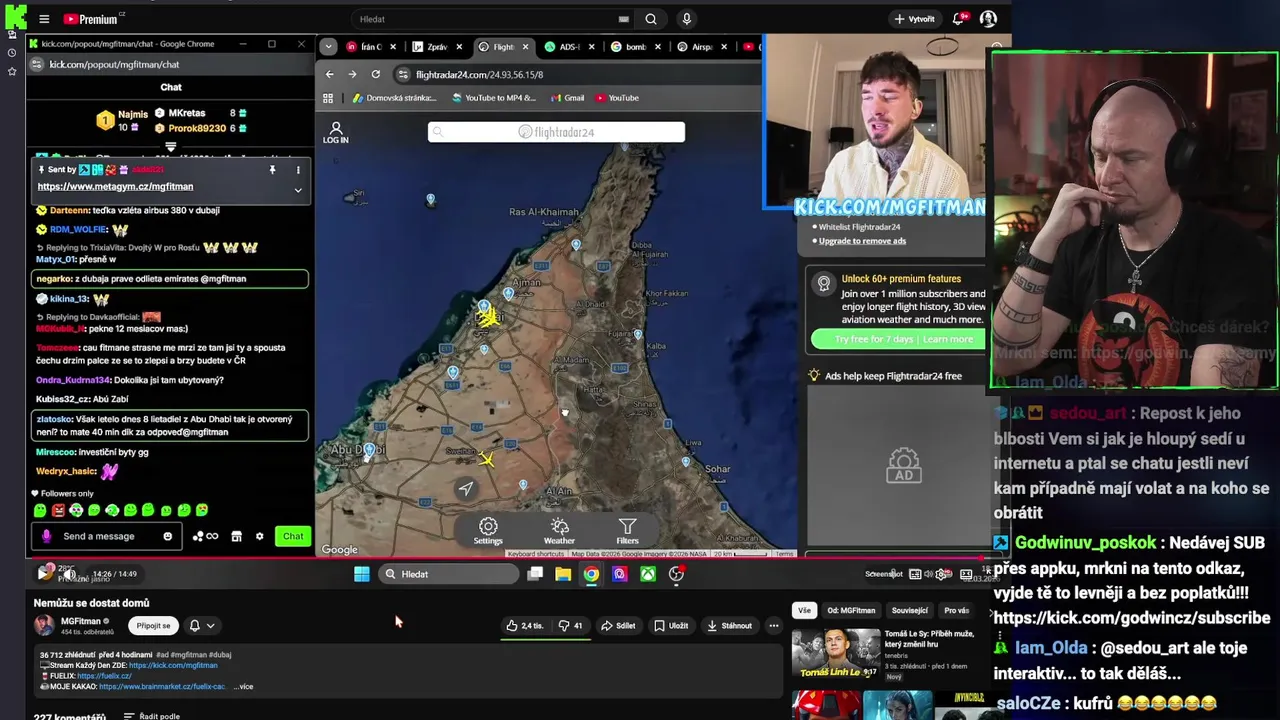Select the Abu Dhabi airport pin

point(370,451)
